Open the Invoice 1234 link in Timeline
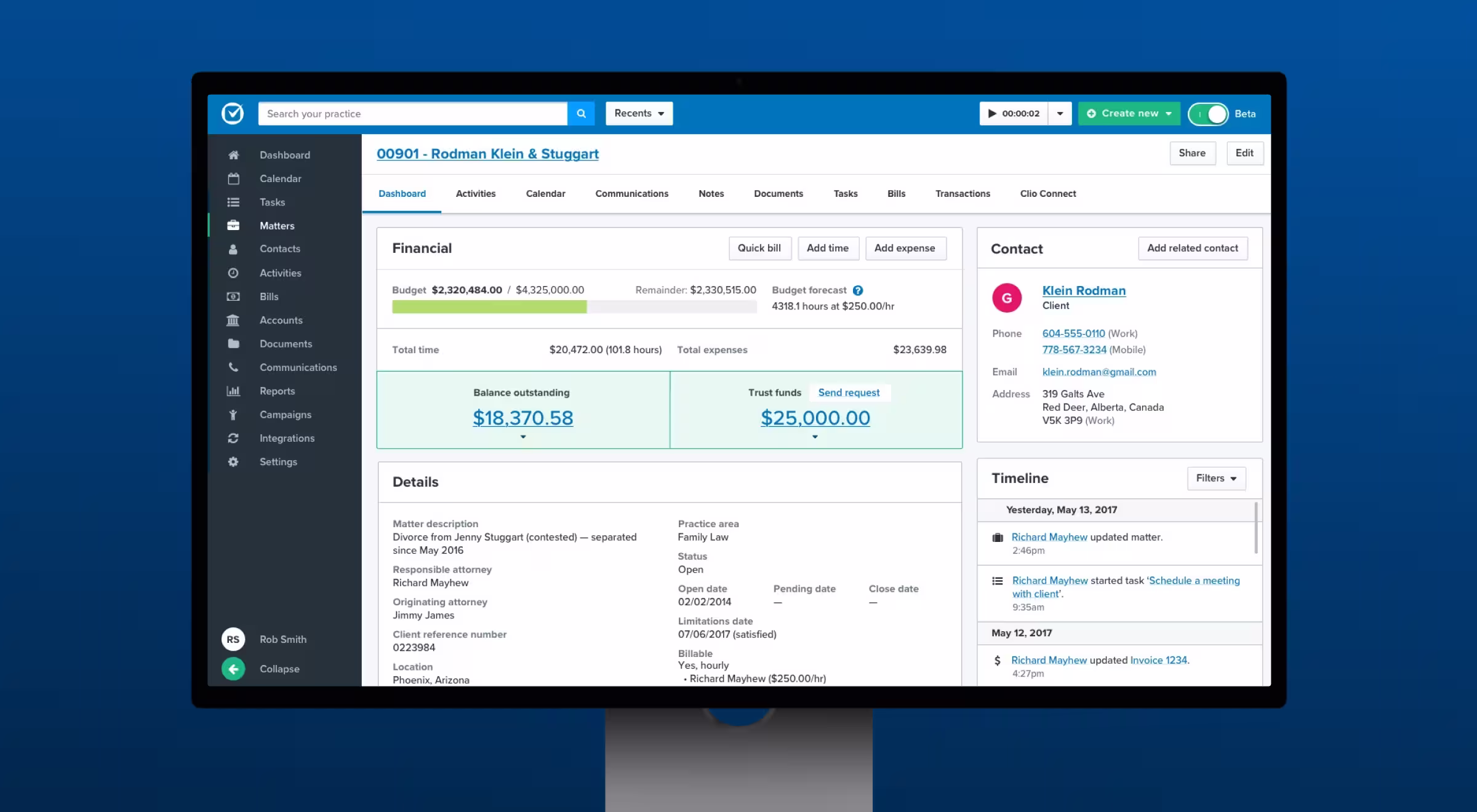1477x812 pixels. coord(1158,660)
